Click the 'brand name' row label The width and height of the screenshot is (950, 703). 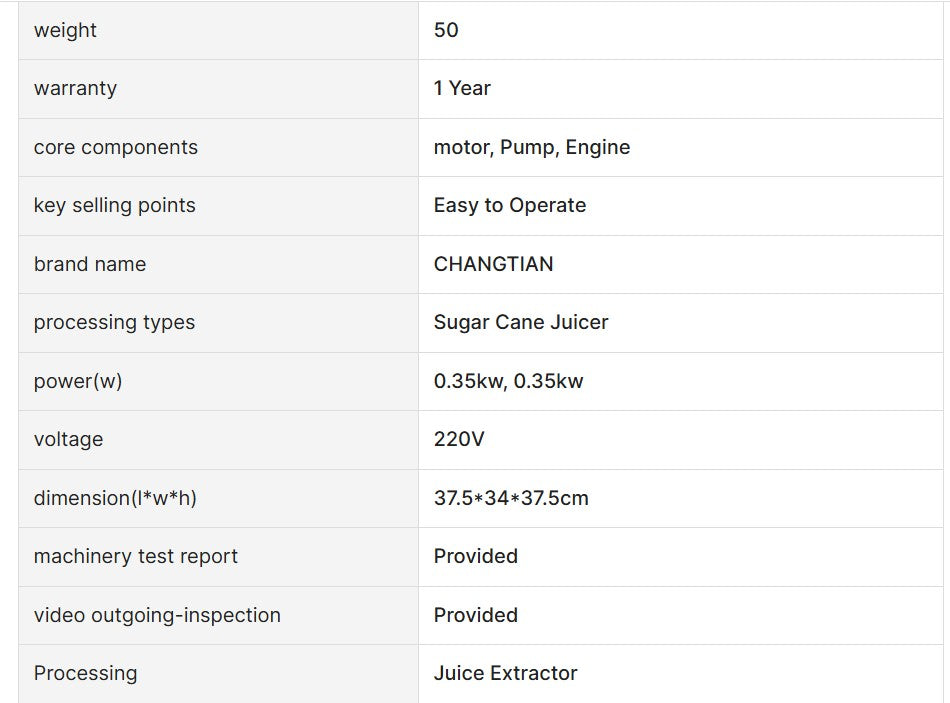click(x=90, y=264)
